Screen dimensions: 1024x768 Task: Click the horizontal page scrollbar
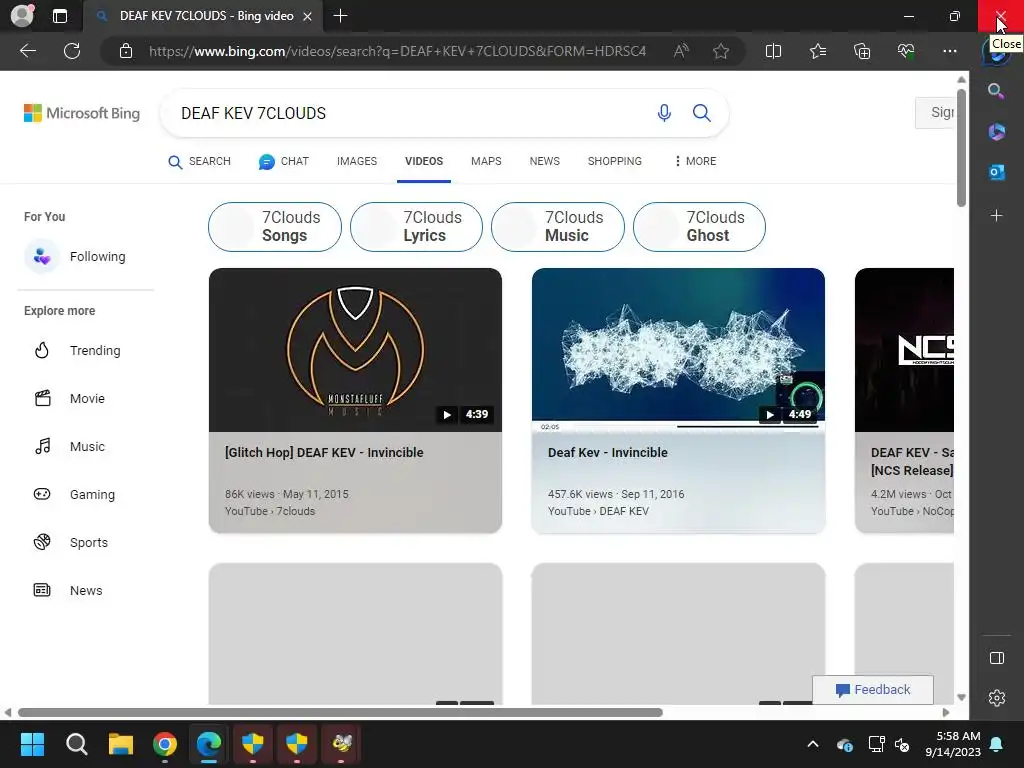[340, 712]
